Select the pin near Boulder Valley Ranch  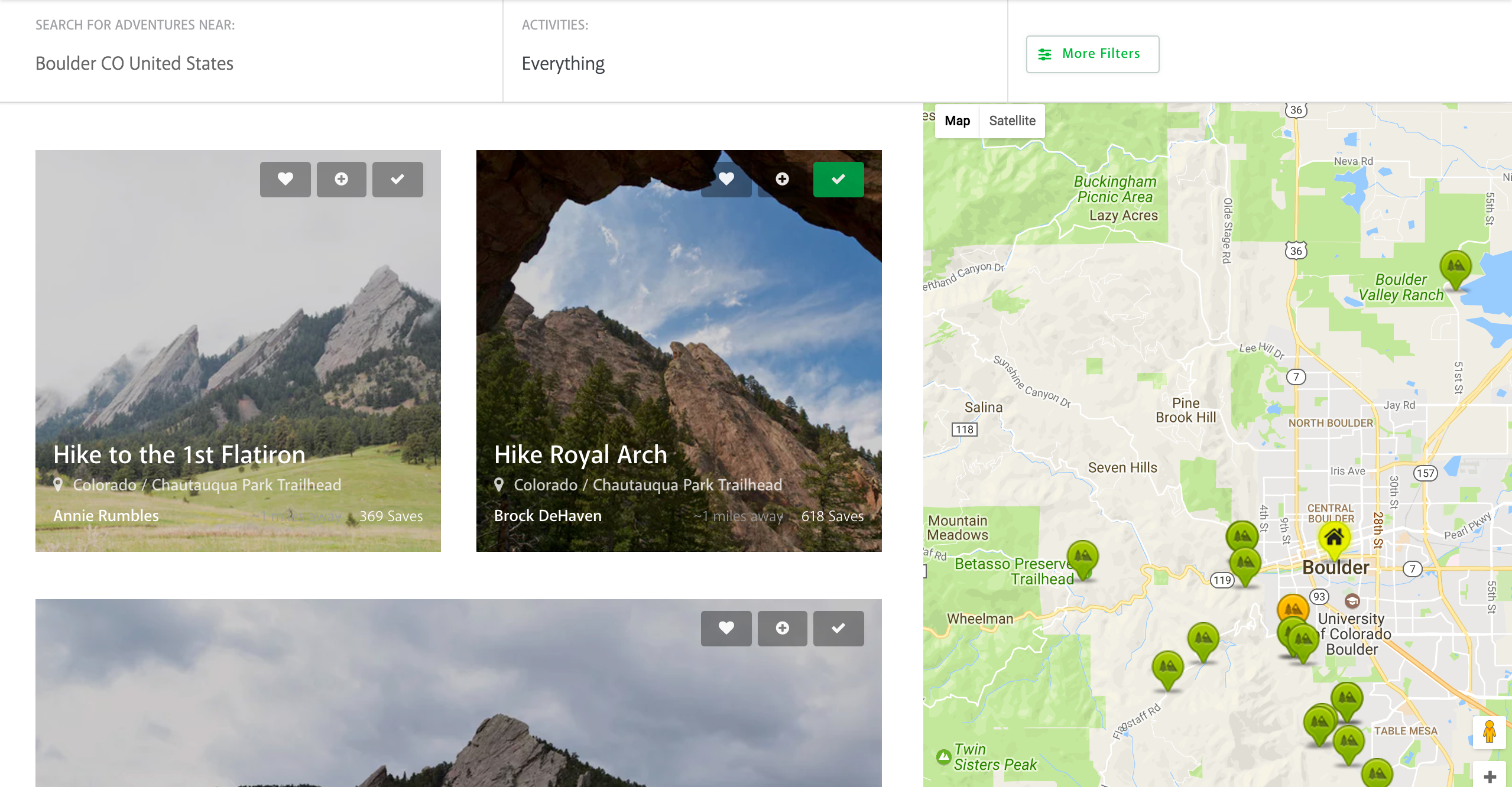[1455, 266]
